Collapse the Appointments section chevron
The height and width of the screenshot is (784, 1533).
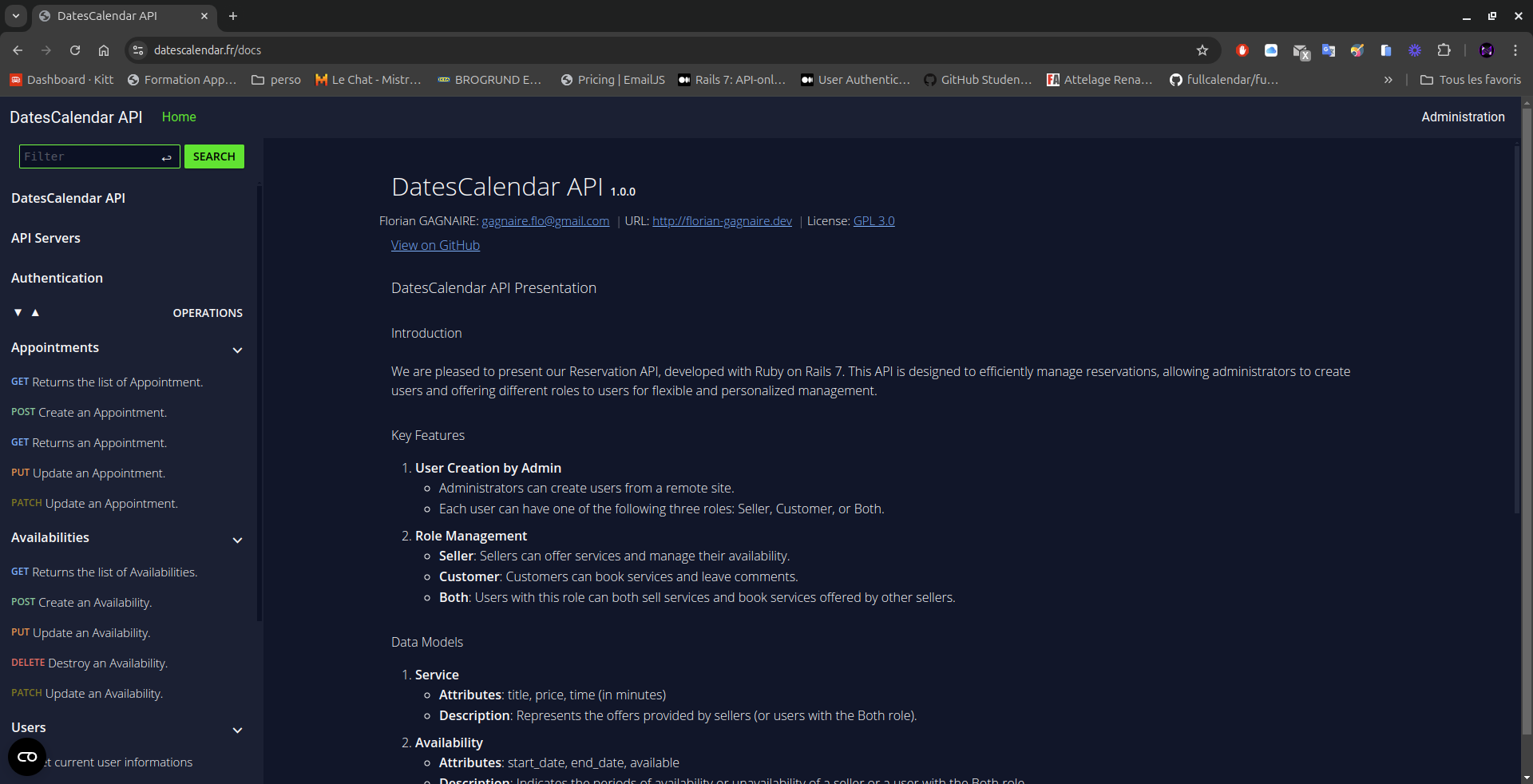tap(237, 350)
